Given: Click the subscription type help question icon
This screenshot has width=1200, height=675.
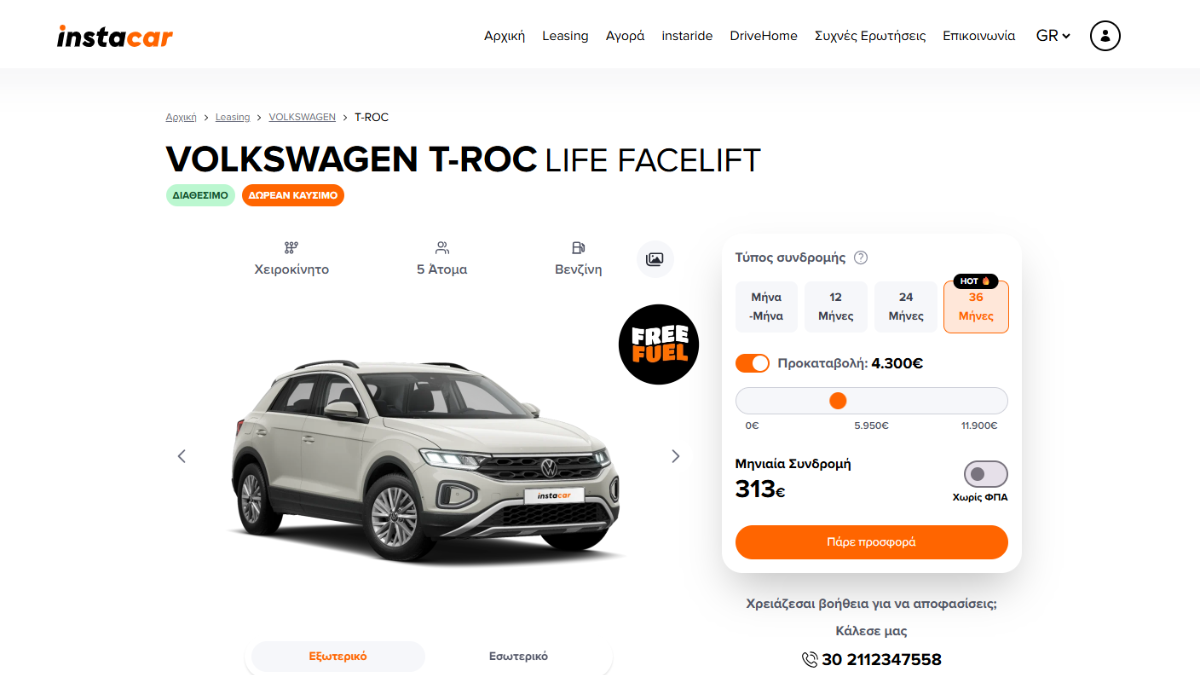Looking at the screenshot, I should (x=861, y=257).
